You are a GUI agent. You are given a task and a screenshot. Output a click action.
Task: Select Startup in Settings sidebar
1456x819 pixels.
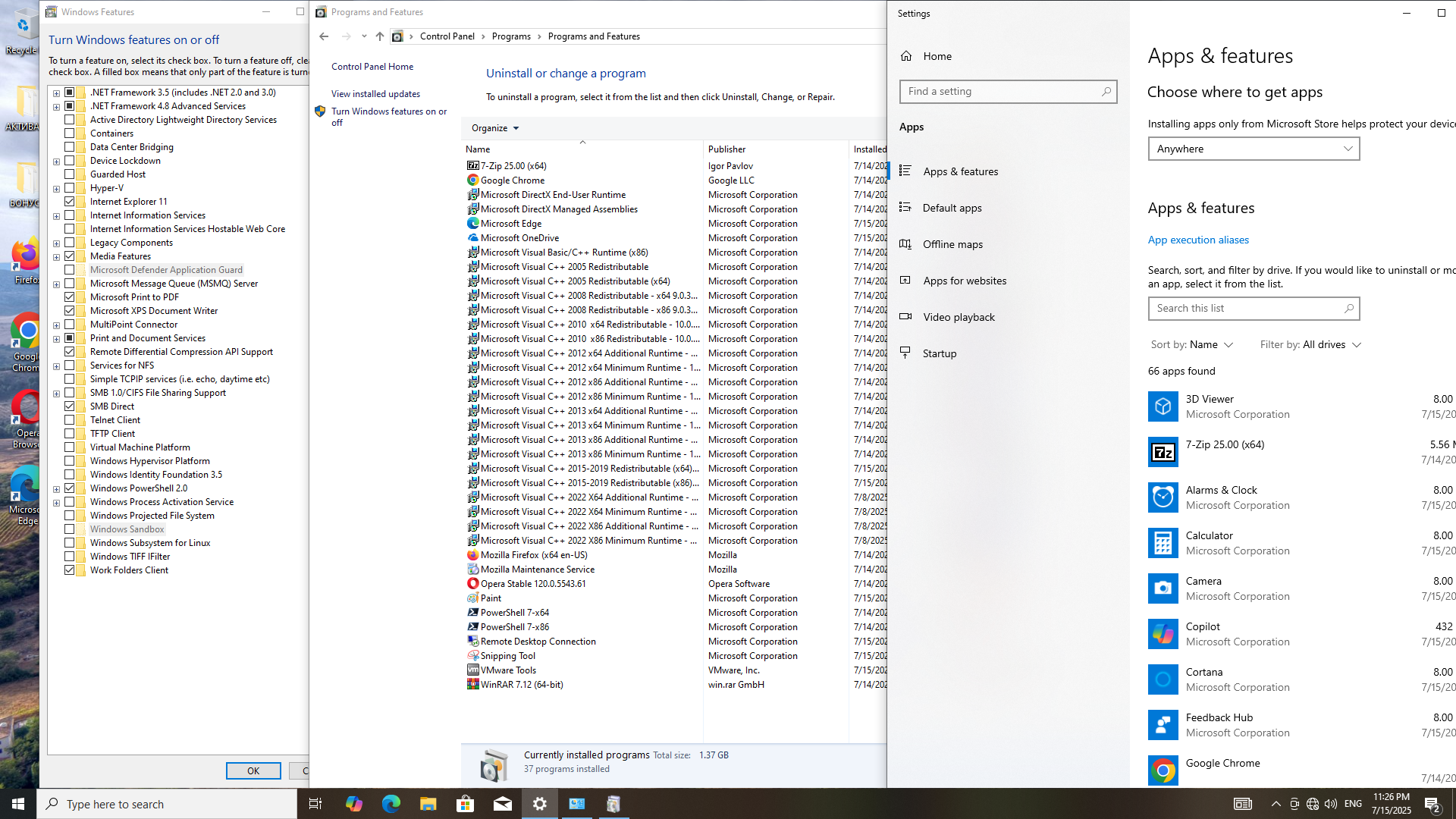click(1009, 353)
